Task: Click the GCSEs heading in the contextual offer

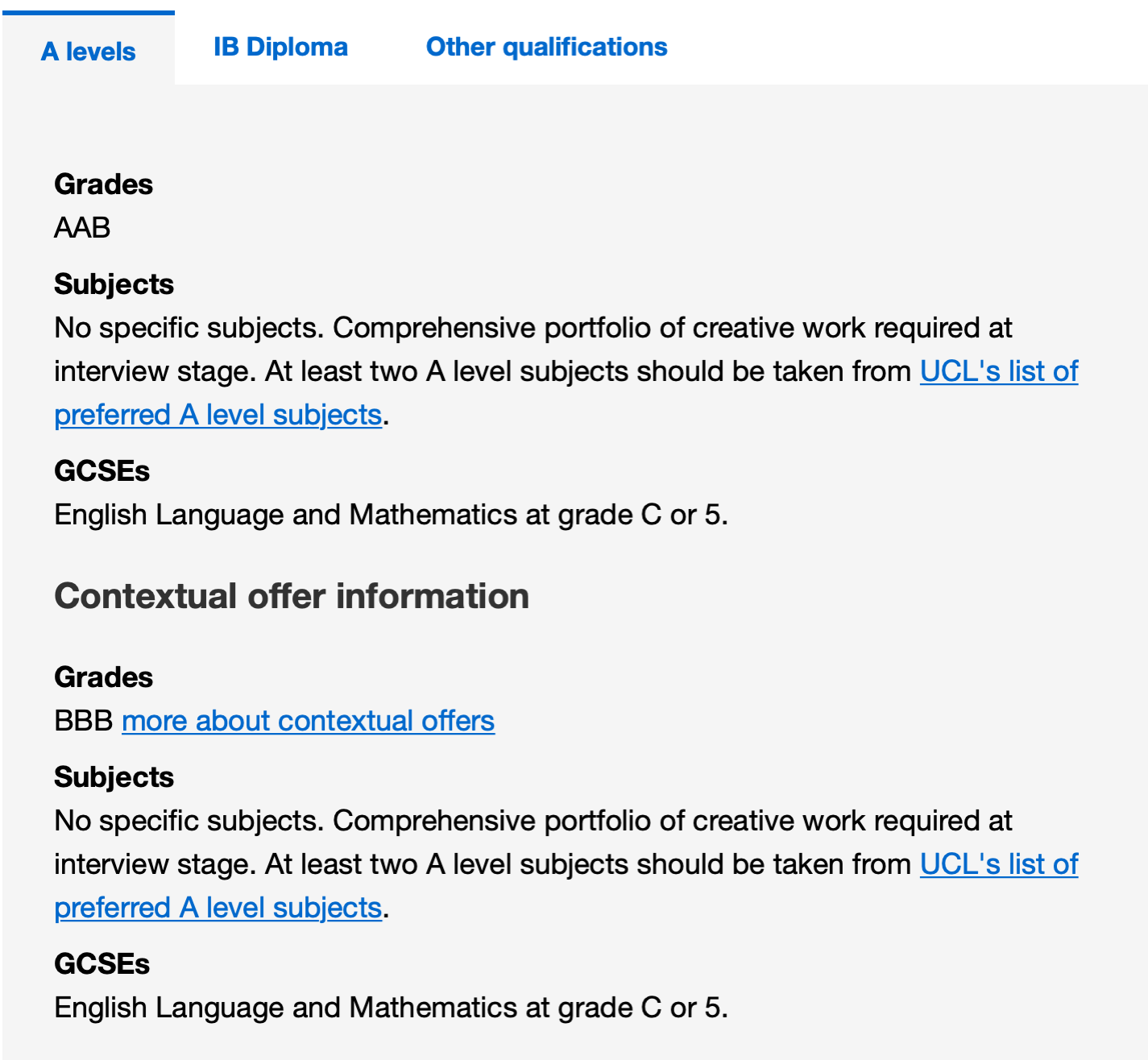Action: (x=102, y=964)
